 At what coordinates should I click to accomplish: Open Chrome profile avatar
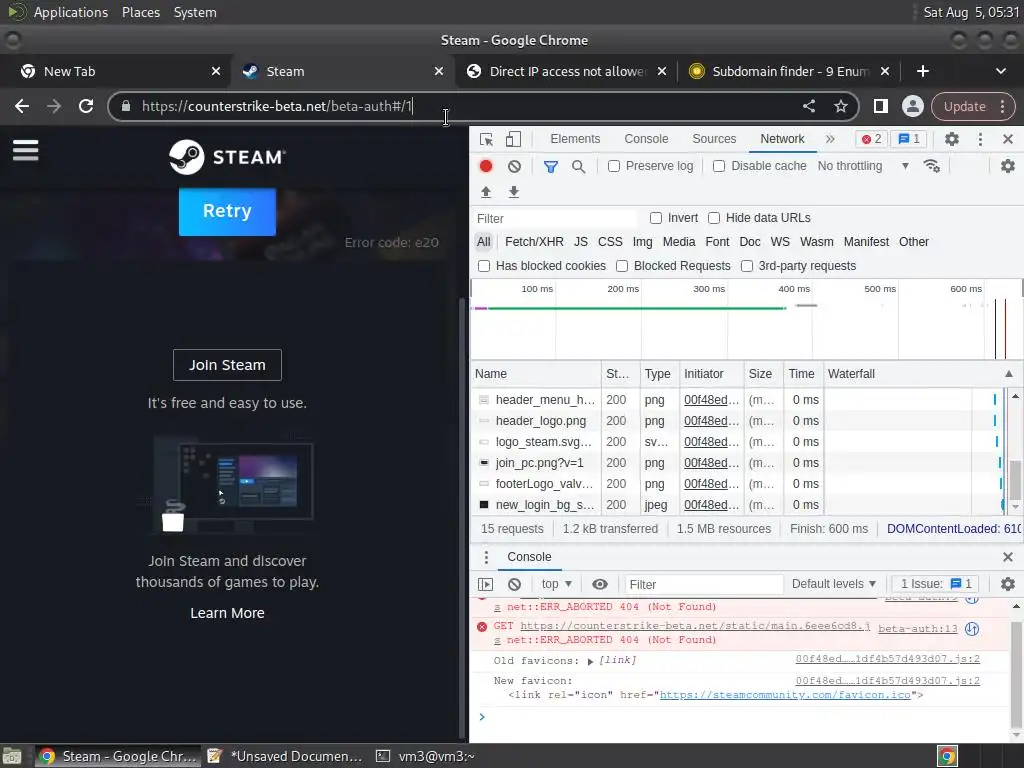coord(912,106)
